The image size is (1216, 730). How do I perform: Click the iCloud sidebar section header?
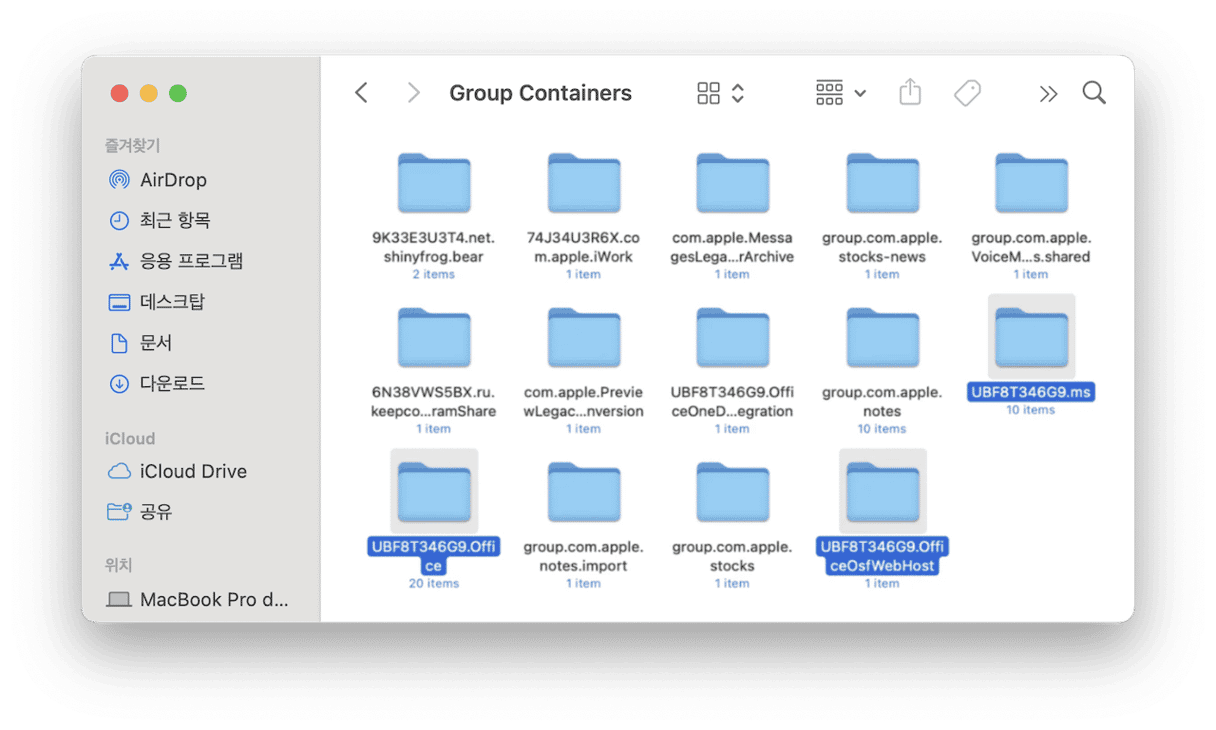pos(130,438)
